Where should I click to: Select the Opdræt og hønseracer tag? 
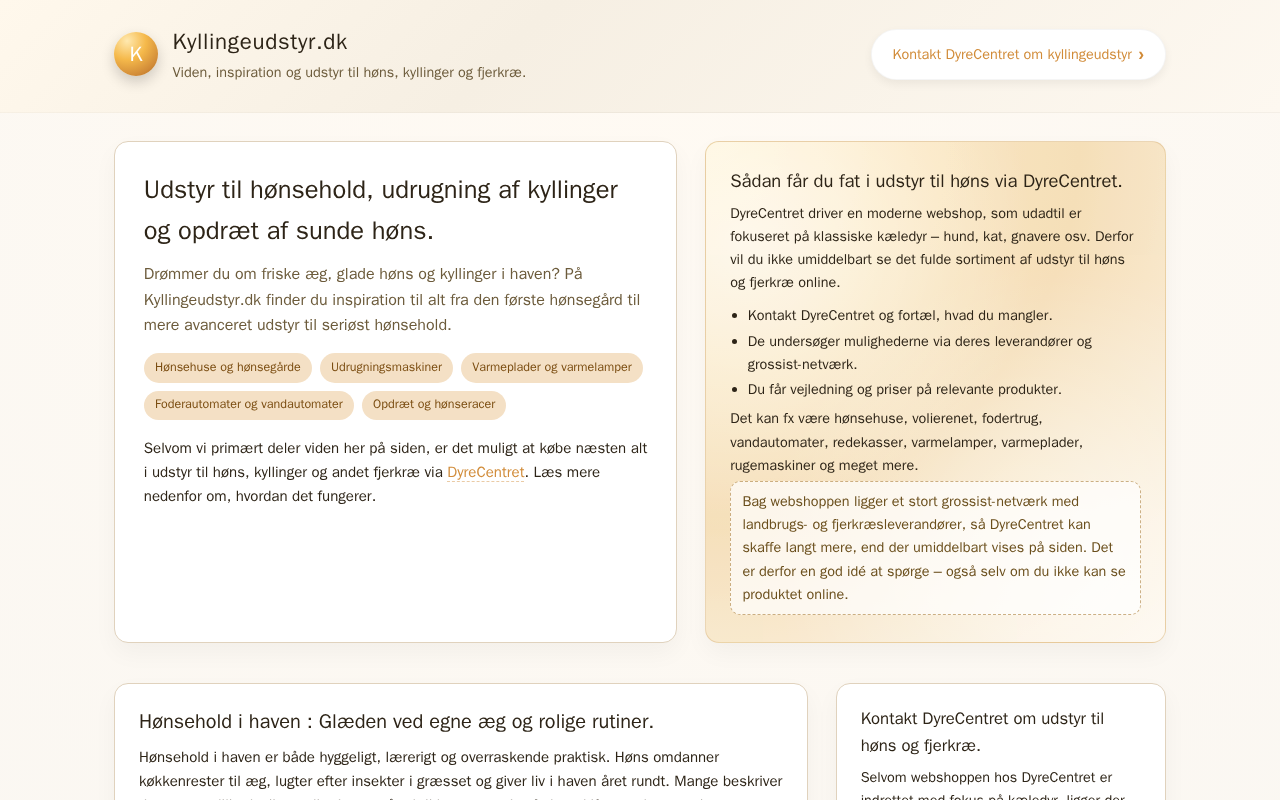[x=434, y=405]
